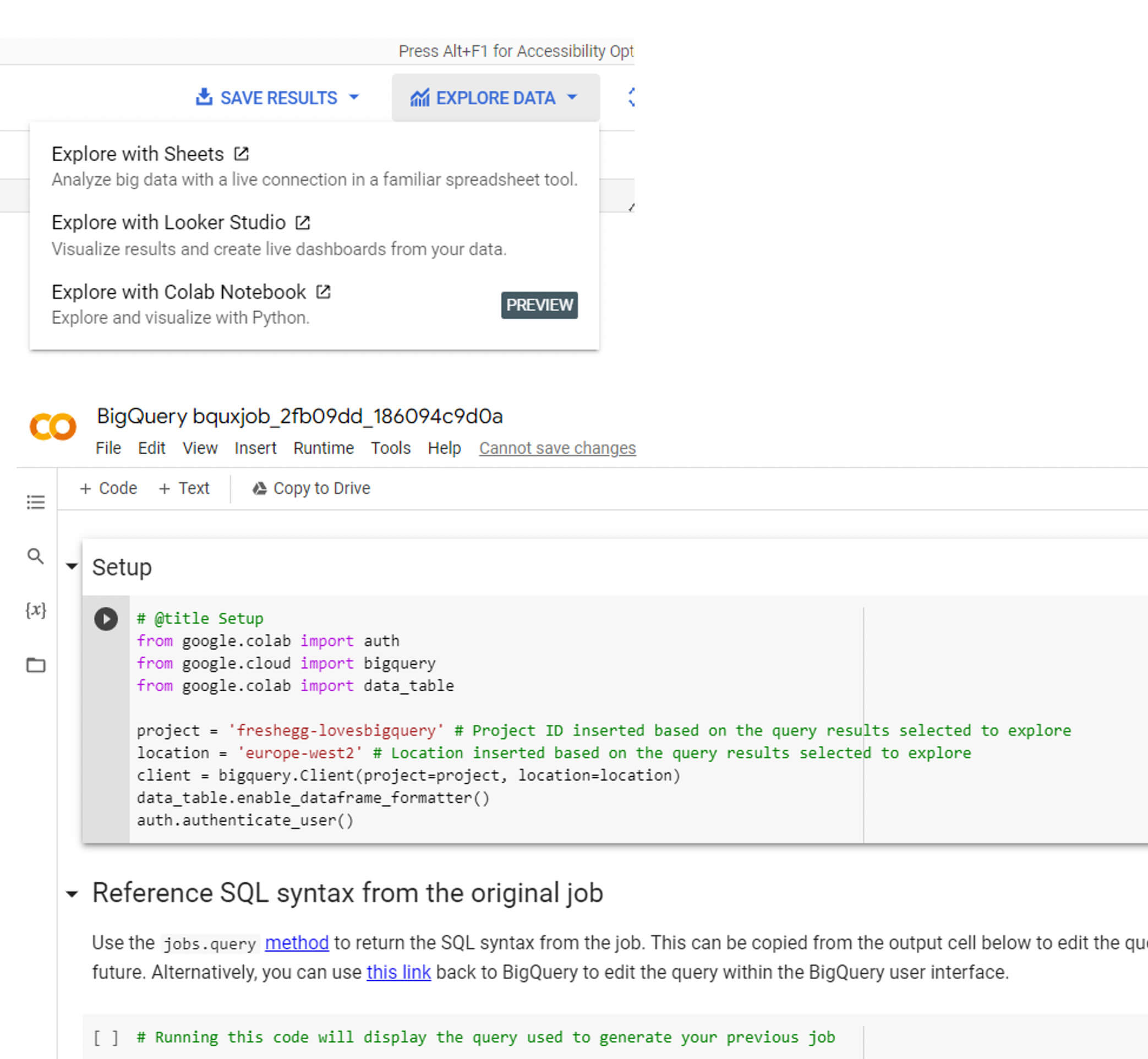Collapse the Setup section disclosure triangle

click(x=73, y=568)
